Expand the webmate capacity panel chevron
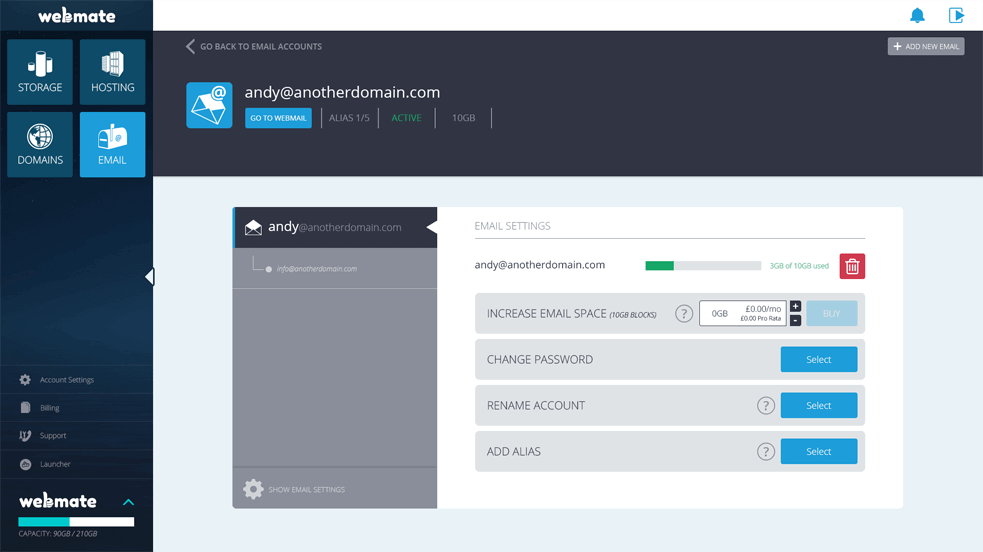Viewport: 983px width, 552px height. 129,502
